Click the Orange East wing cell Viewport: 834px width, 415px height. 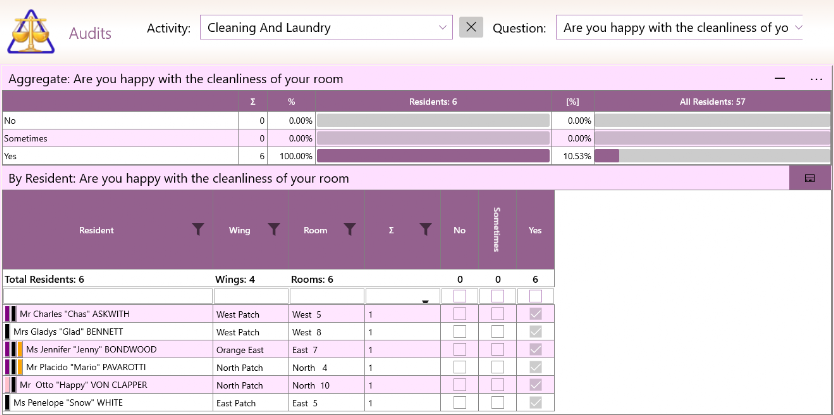coord(251,350)
